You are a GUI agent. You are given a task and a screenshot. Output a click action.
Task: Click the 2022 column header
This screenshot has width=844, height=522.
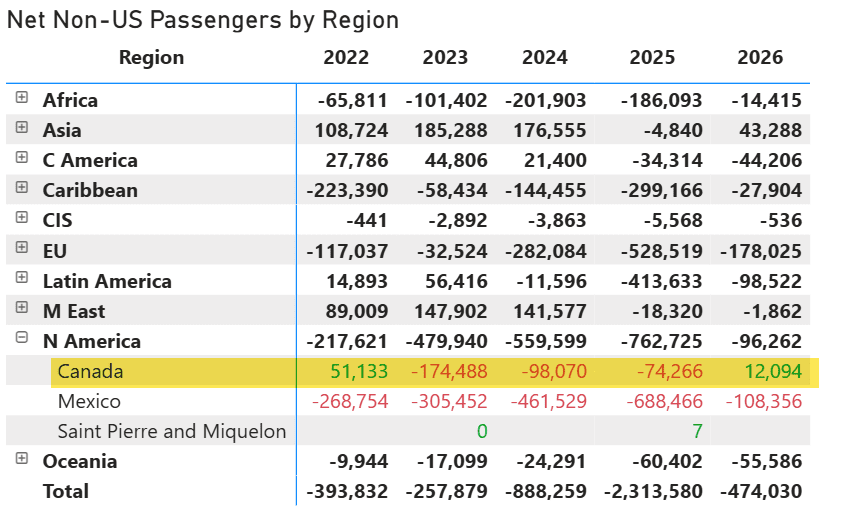(x=346, y=58)
